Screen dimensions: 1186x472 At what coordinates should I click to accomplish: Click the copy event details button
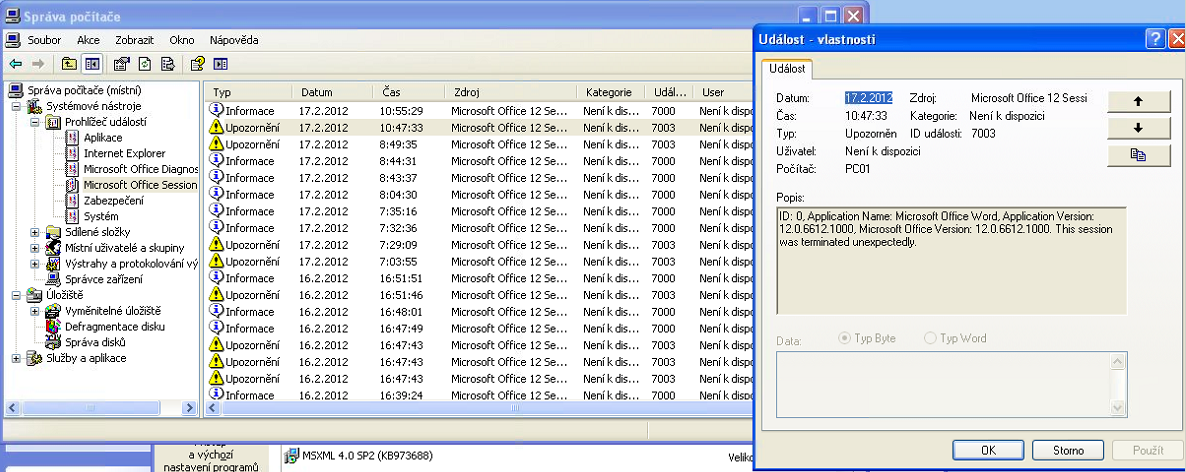point(1138,154)
